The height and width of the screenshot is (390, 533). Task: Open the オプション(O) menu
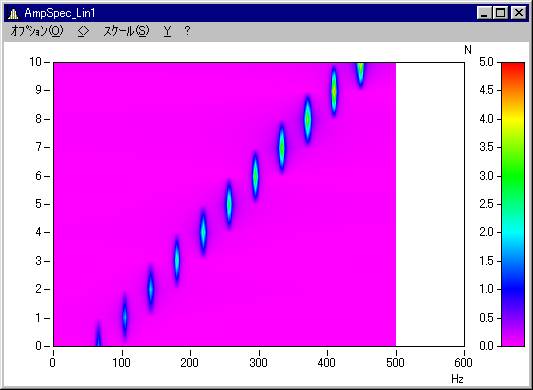tap(37, 31)
